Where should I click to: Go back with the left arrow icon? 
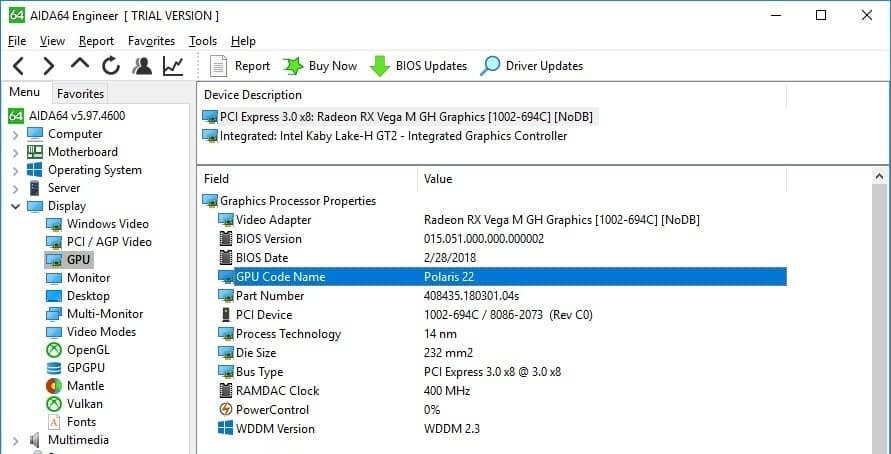click(x=18, y=66)
